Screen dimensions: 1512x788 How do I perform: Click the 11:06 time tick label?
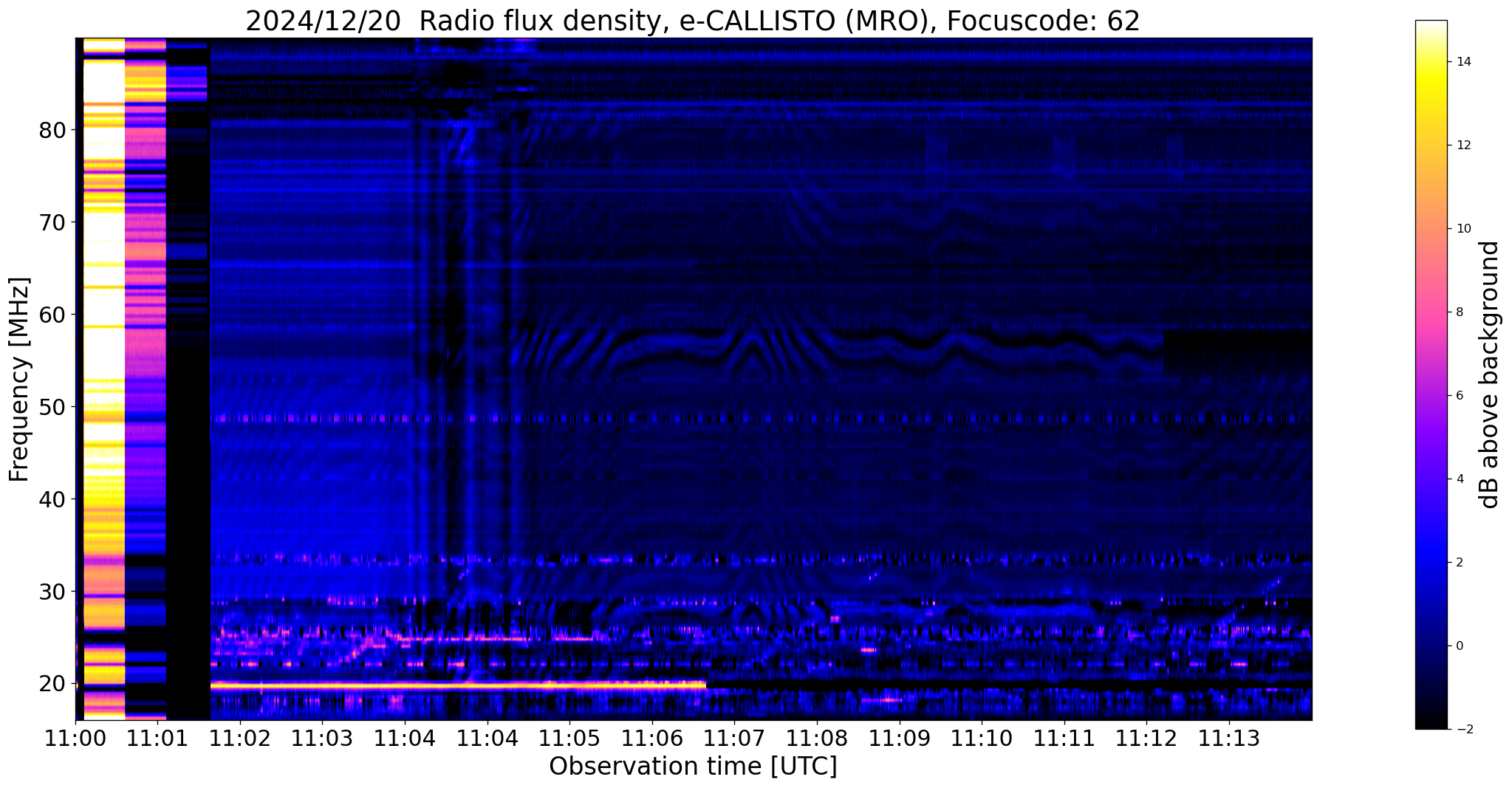click(652, 738)
